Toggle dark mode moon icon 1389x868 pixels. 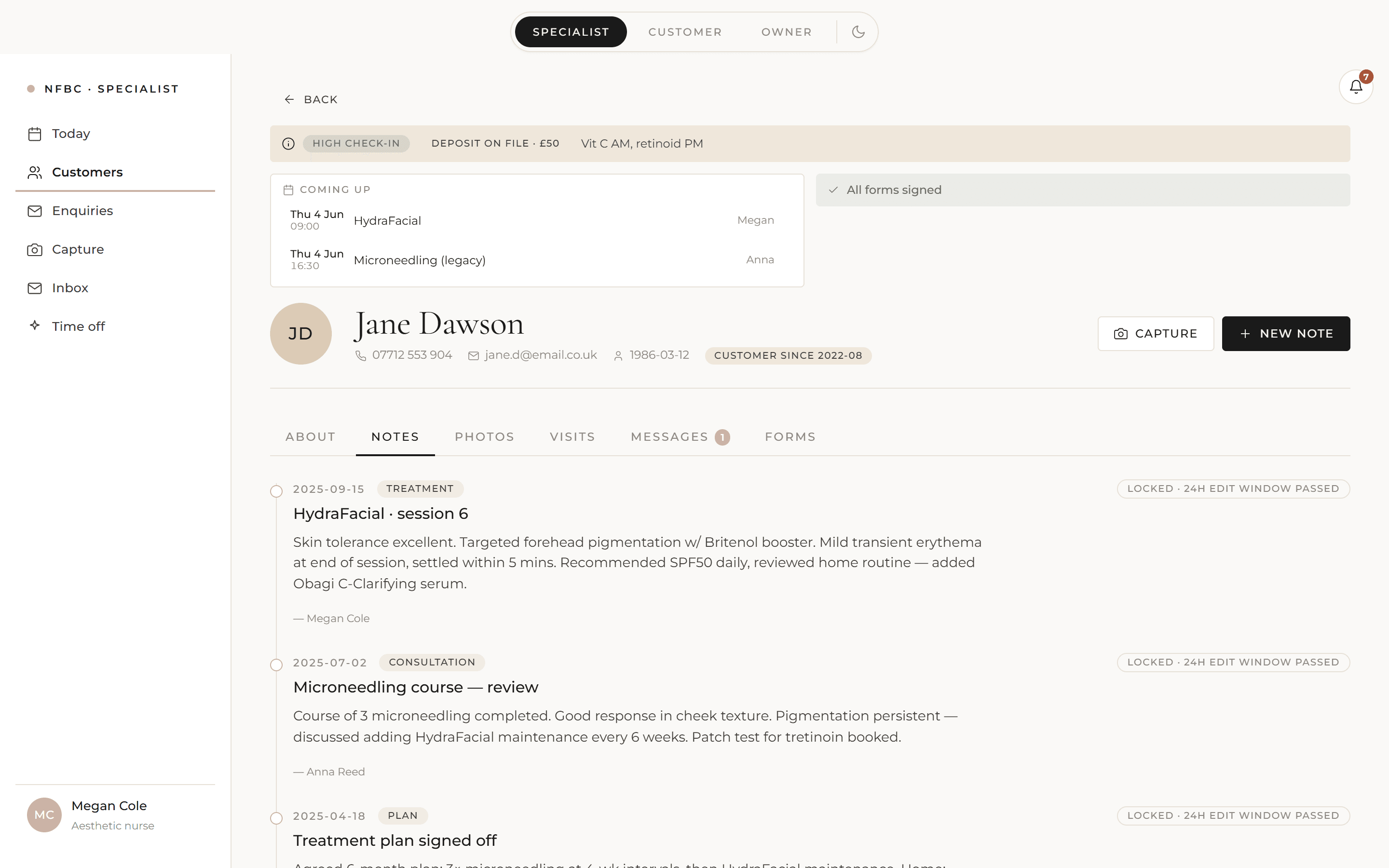pyautogui.click(x=858, y=31)
